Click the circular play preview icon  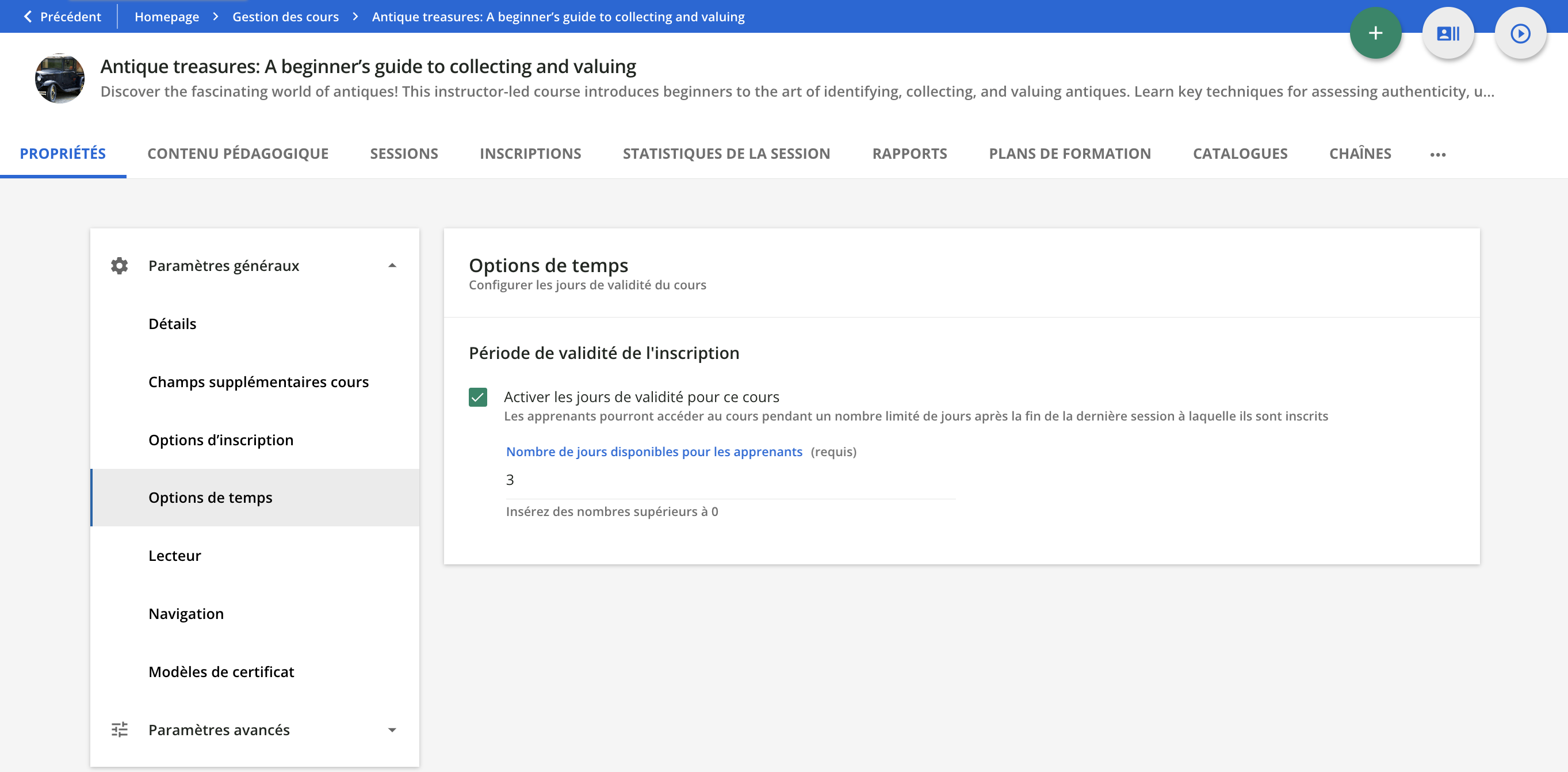[x=1520, y=33]
